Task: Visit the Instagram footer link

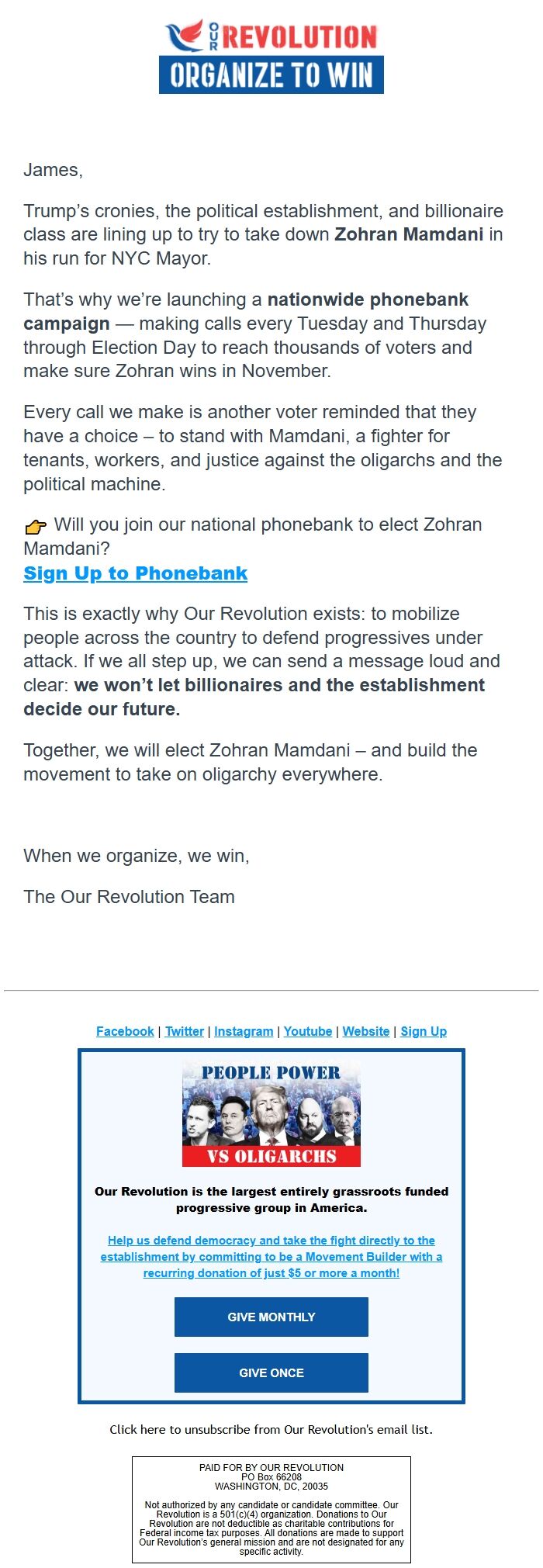Action: [244, 1031]
